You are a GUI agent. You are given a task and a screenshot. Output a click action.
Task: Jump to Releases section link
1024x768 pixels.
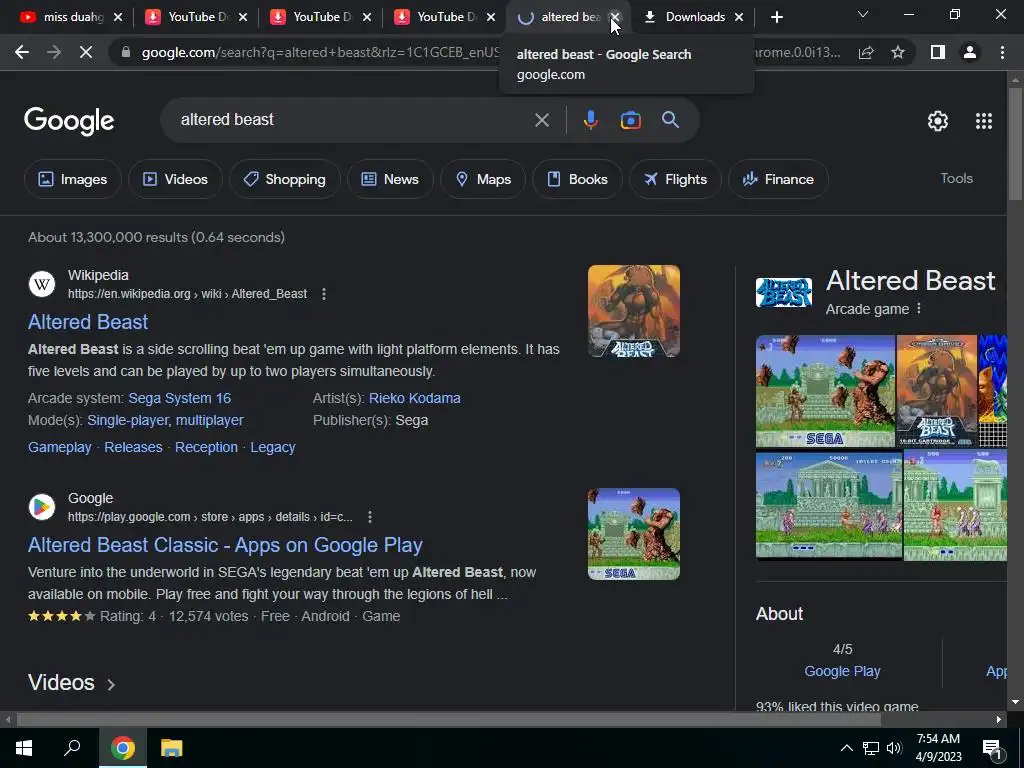(x=133, y=447)
